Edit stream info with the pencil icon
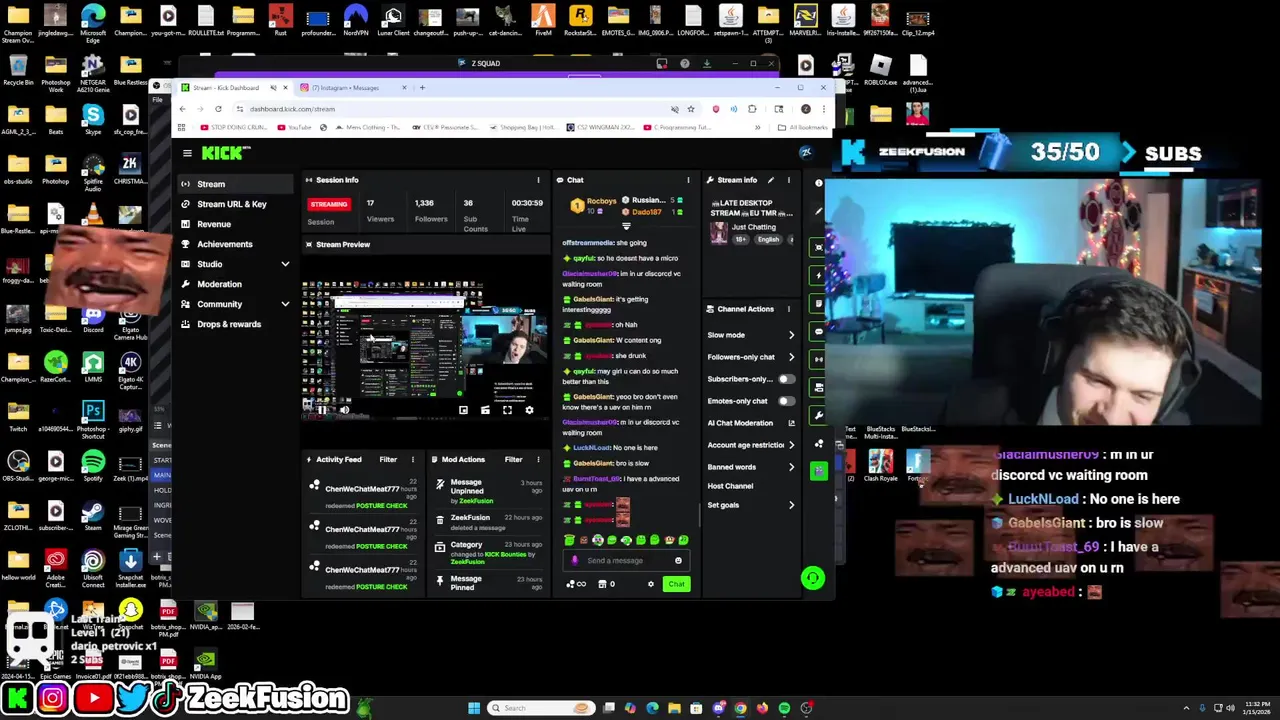1280x720 pixels. click(x=770, y=180)
